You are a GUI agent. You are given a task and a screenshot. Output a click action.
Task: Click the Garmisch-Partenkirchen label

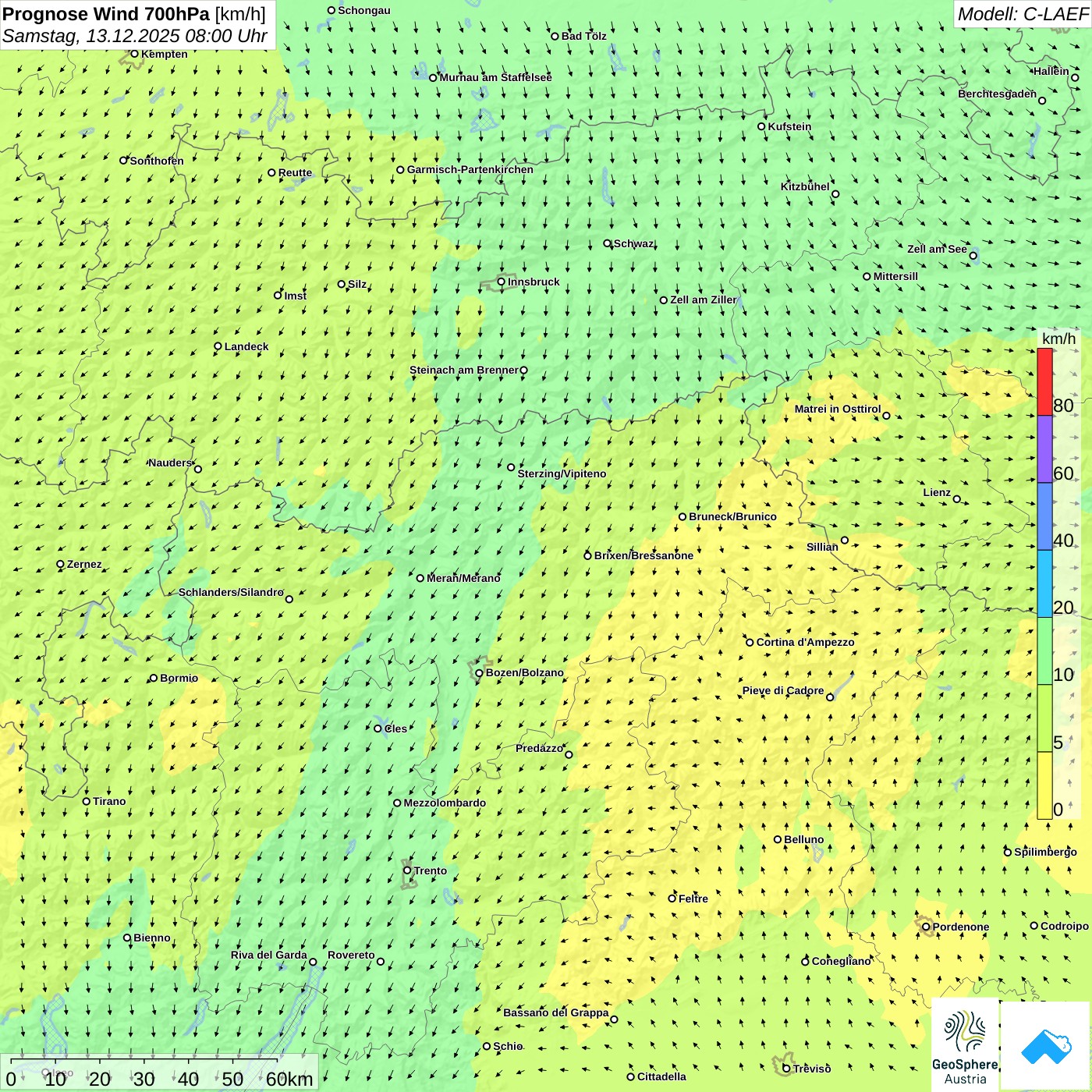pos(470,169)
